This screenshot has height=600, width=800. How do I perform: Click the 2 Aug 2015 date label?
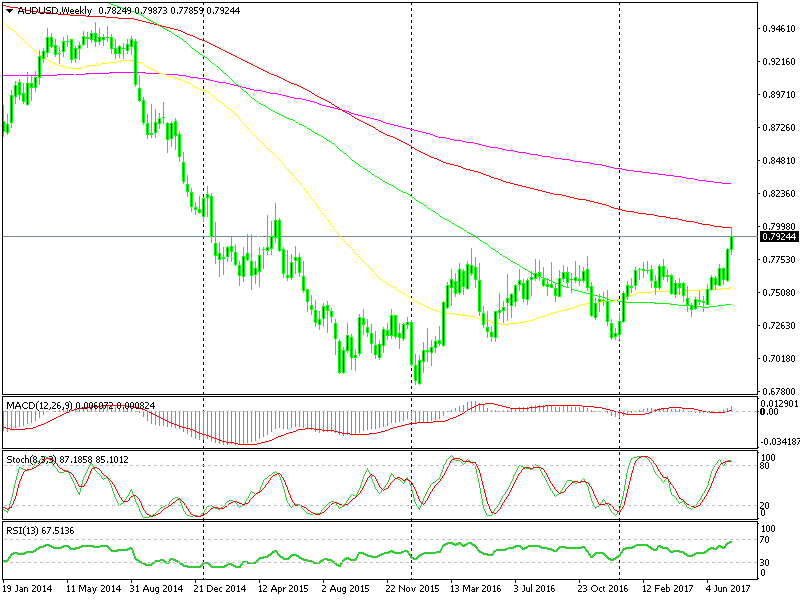coord(346,589)
